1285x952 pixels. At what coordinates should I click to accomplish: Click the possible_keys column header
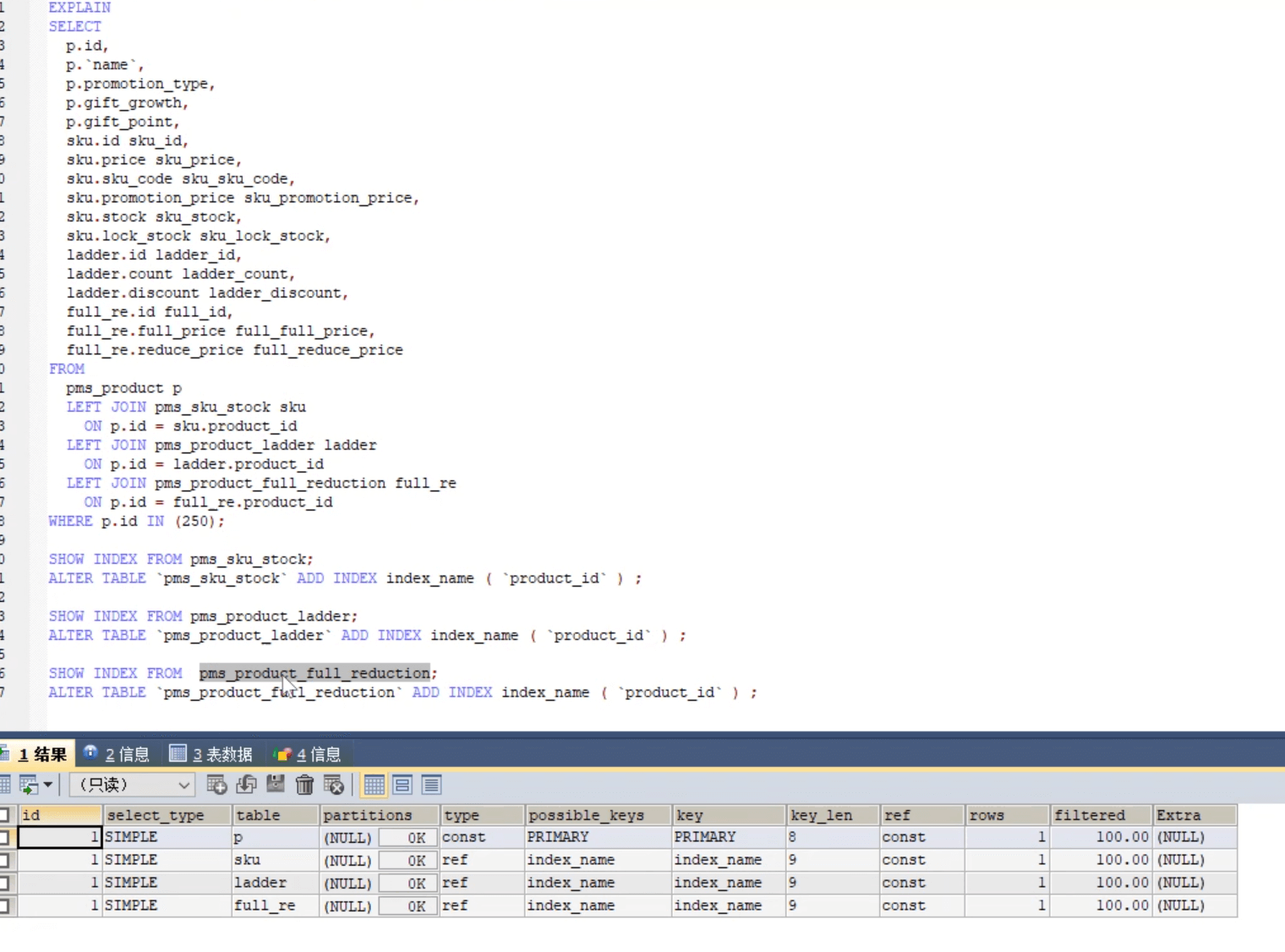pos(598,815)
